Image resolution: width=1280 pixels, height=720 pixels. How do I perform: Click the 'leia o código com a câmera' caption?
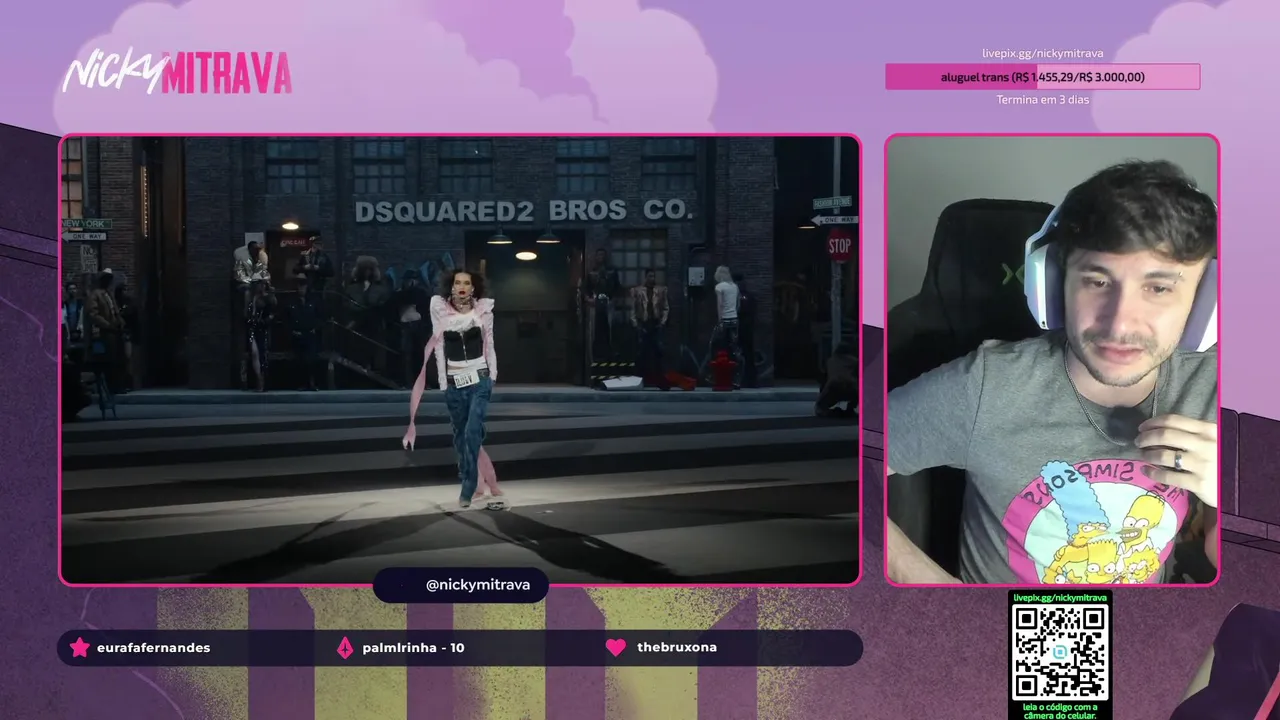pos(1060,710)
